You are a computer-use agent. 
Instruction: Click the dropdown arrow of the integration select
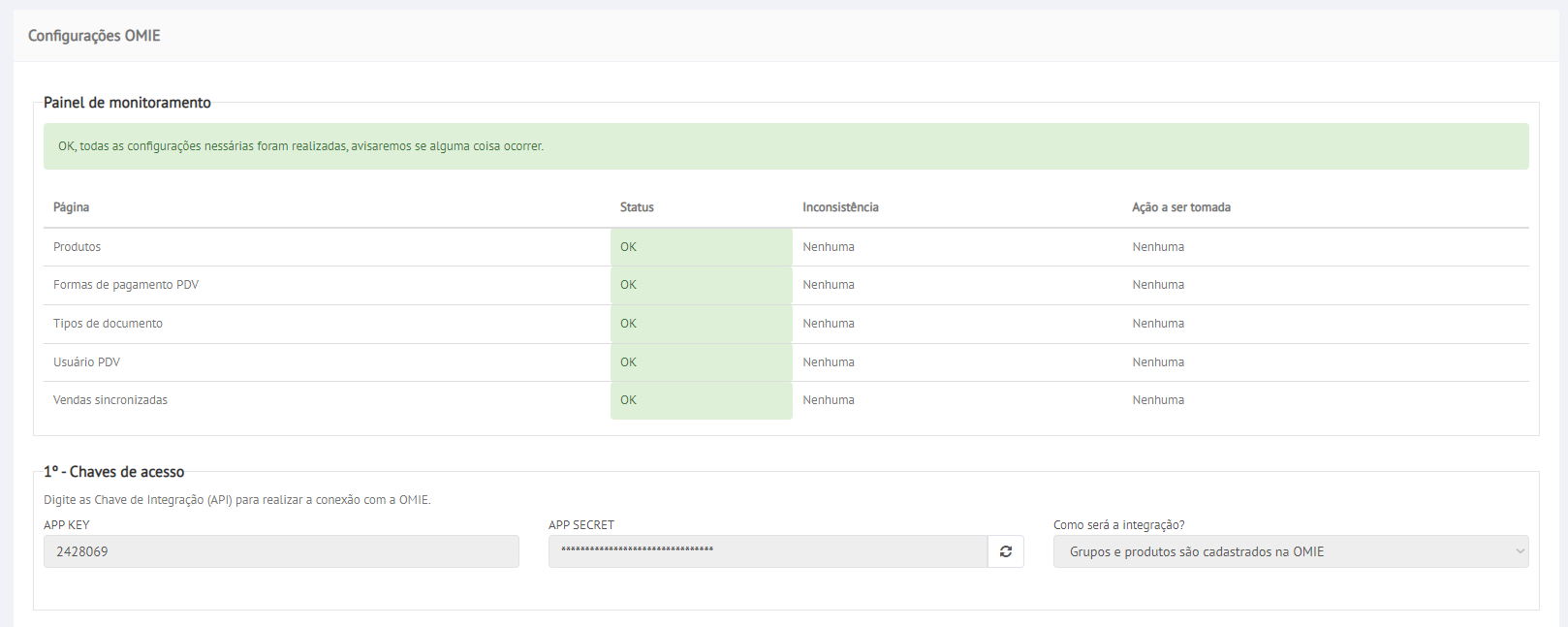tap(1519, 551)
